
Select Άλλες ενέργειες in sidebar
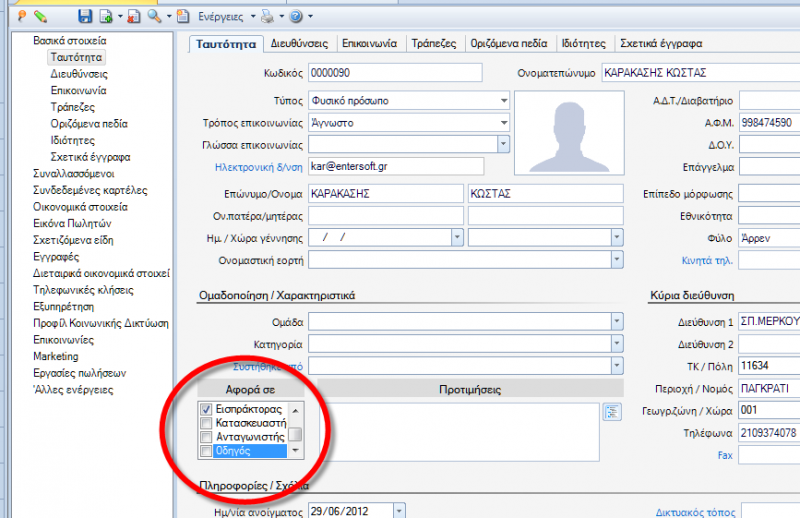[x=73, y=389]
